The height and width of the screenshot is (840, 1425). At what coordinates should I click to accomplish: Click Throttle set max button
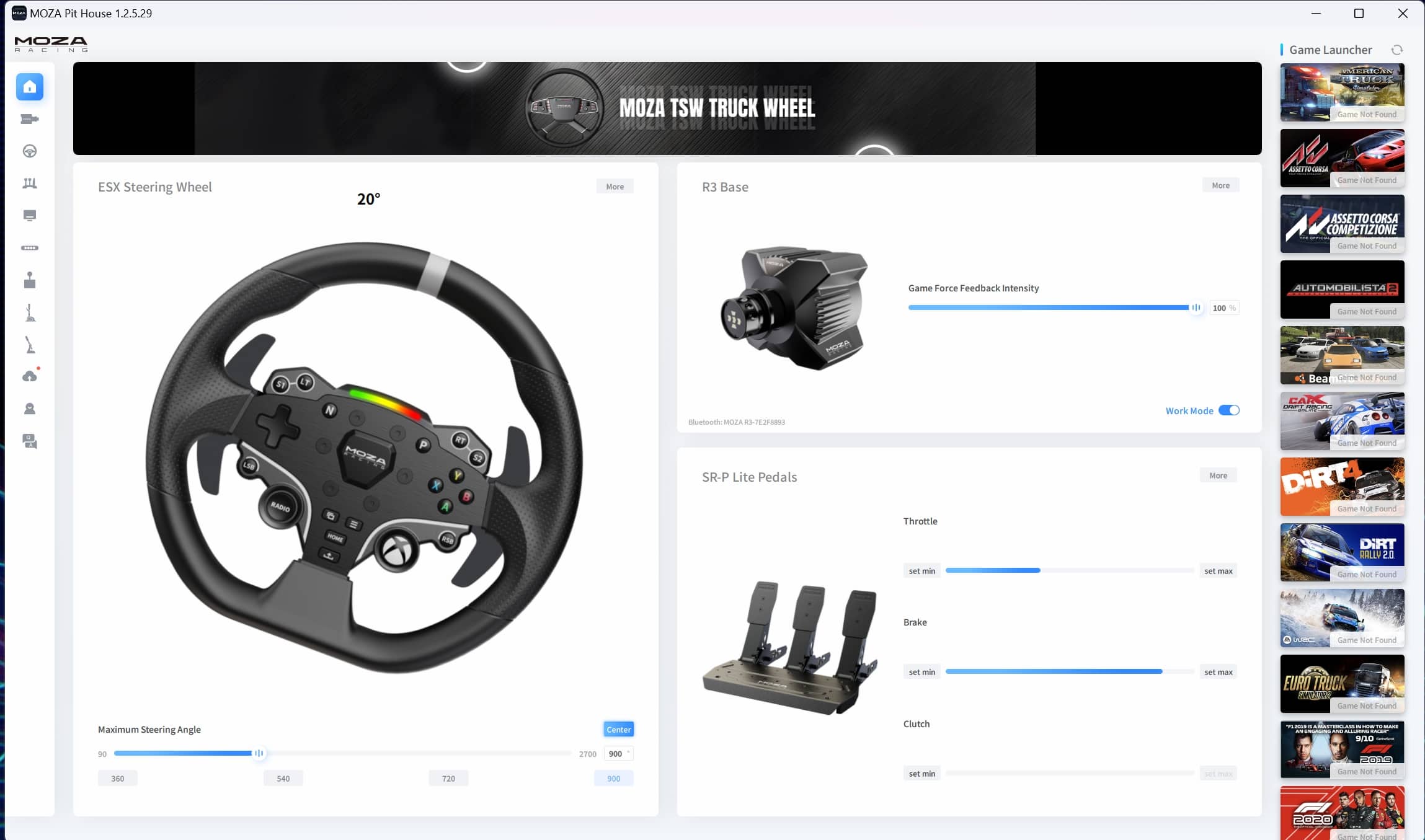[1218, 571]
